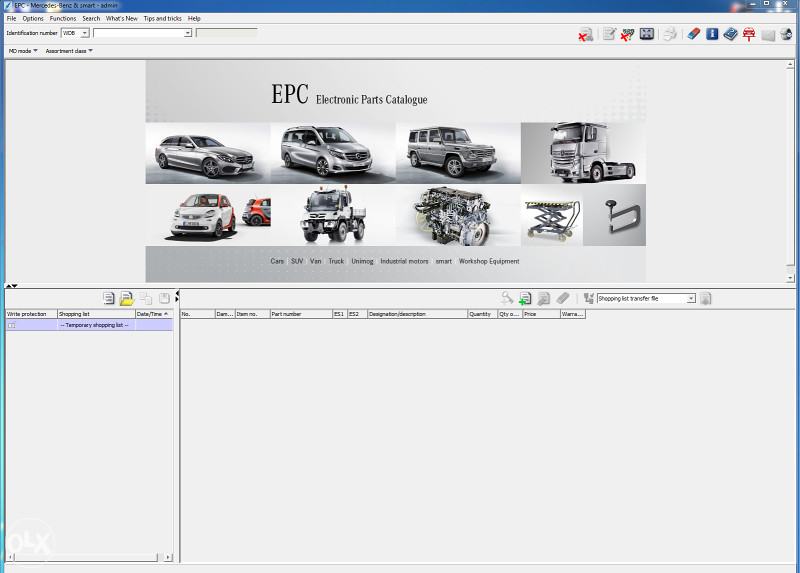
Task: Click the red car lift icon
Action: pyautogui.click(x=749, y=34)
